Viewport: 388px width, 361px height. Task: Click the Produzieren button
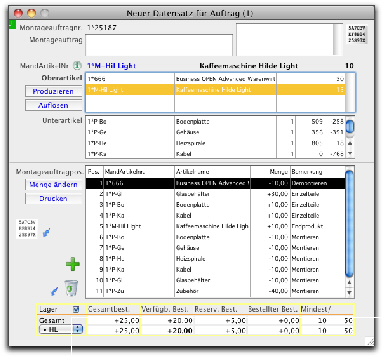pyautogui.click(x=53, y=91)
